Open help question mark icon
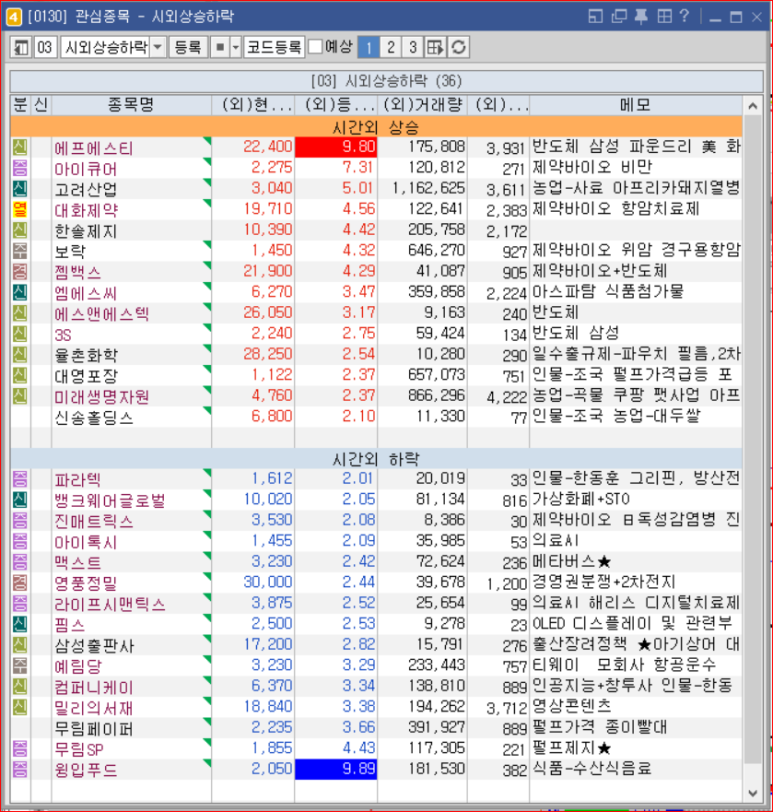 684,16
